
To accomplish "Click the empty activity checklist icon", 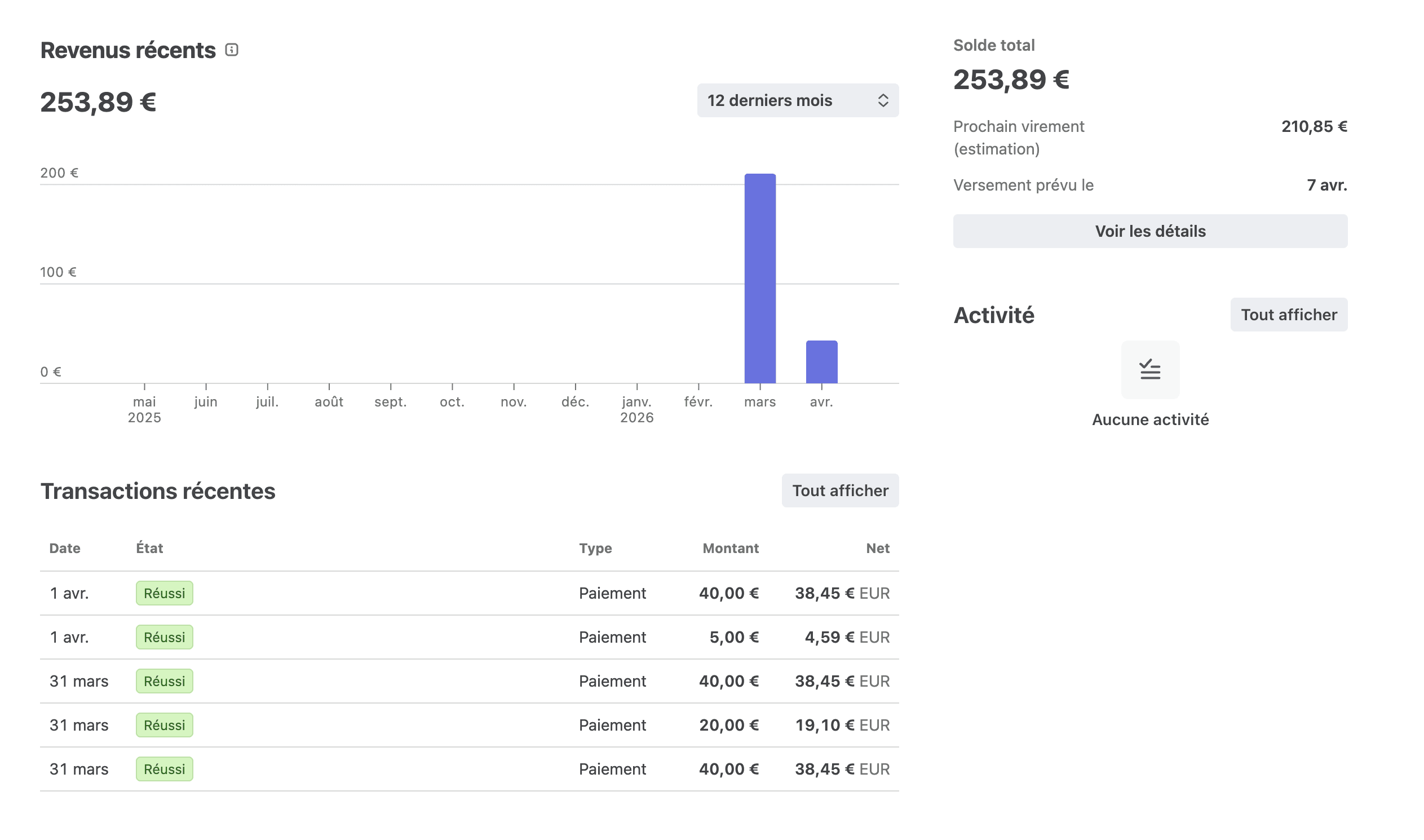I will (1150, 370).
